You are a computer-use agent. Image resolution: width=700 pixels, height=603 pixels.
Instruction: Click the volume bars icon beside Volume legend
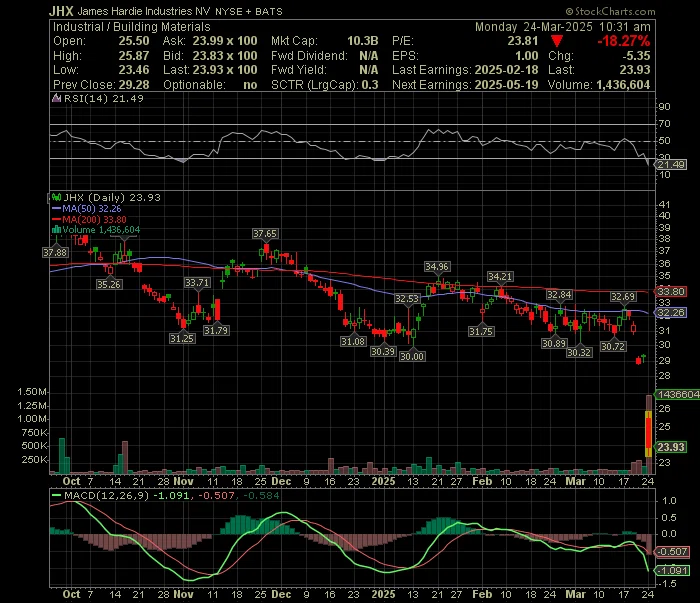pos(56,230)
